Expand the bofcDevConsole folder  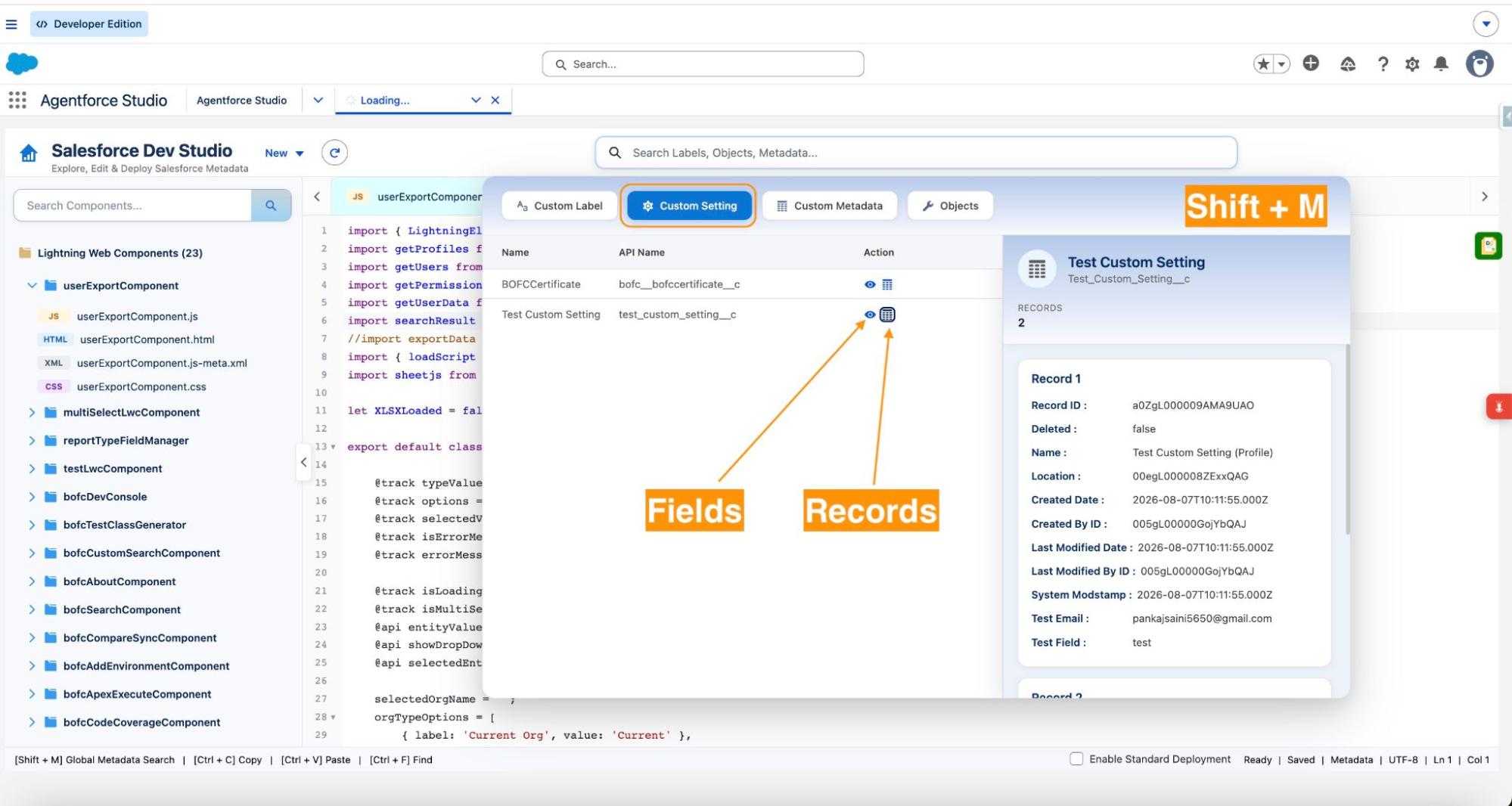tap(32, 497)
